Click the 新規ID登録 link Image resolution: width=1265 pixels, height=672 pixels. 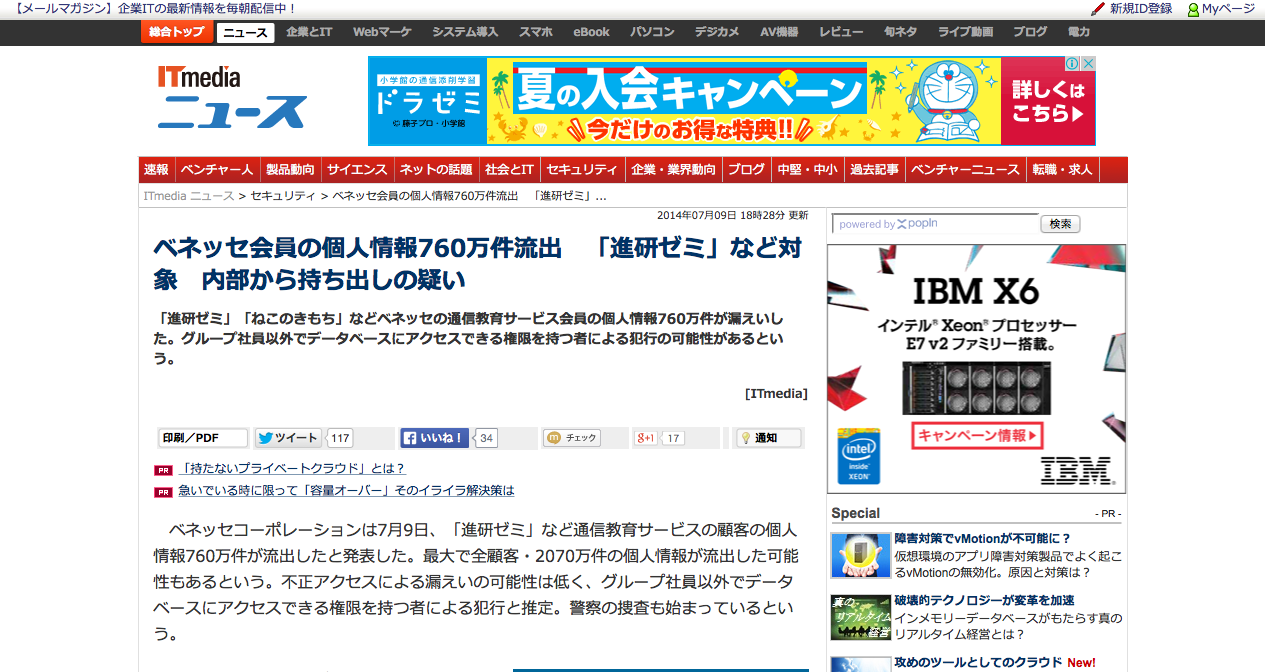click(x=1141, y=9)
